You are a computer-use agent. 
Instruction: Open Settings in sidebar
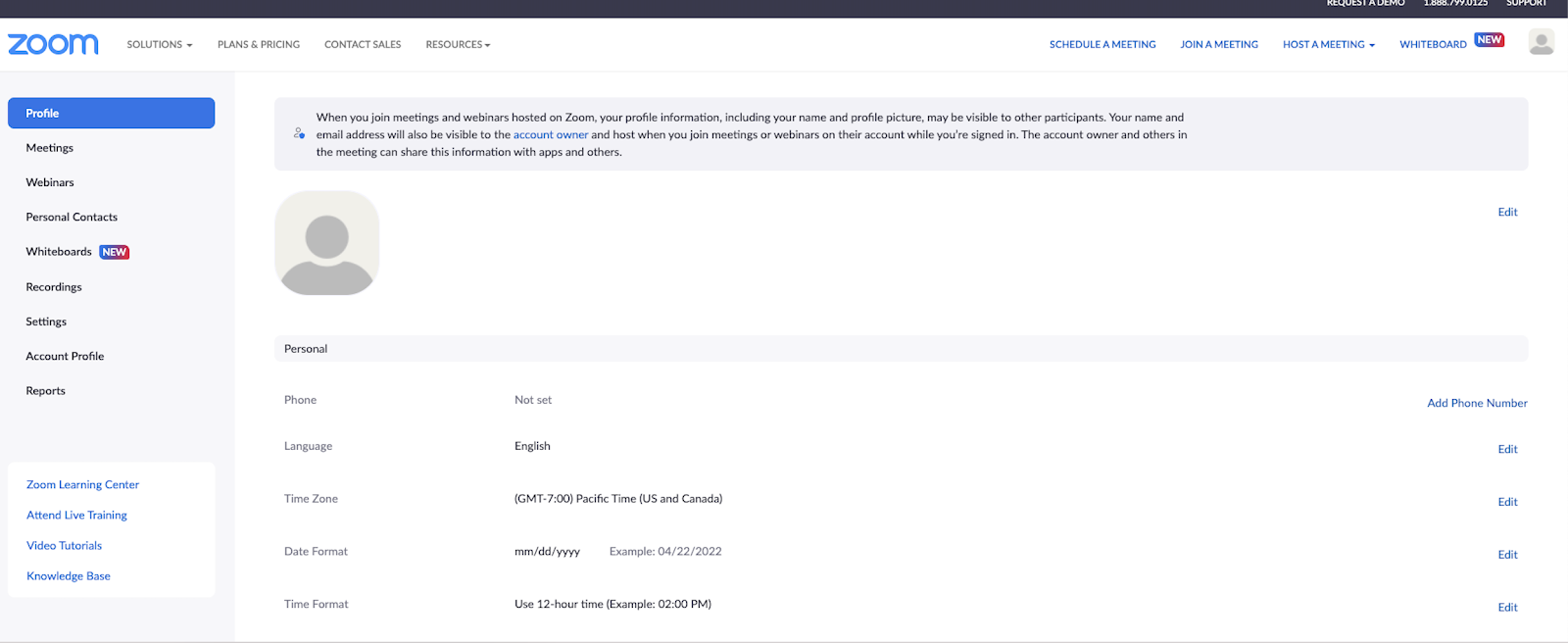[x=46, y=321]
